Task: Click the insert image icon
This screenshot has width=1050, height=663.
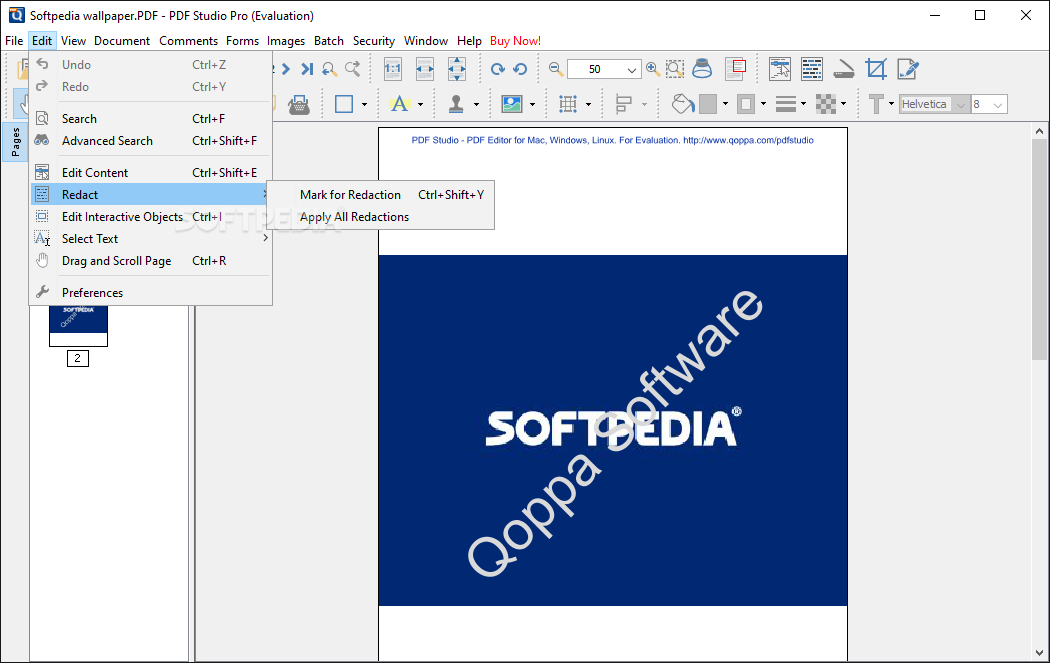Action: click(x=512, y=104)
